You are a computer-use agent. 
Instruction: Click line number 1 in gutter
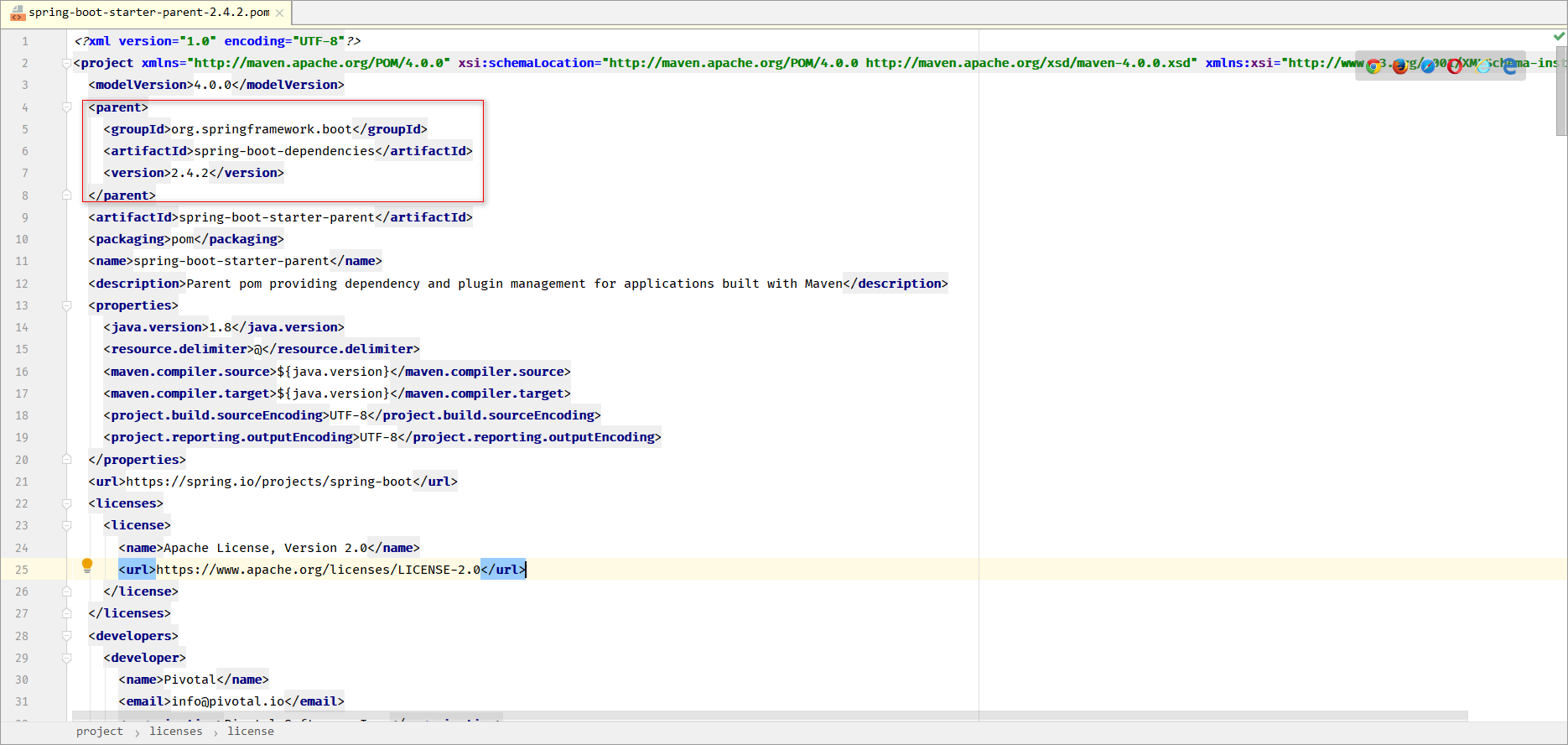pyautogui.click(x=25, y=41)
